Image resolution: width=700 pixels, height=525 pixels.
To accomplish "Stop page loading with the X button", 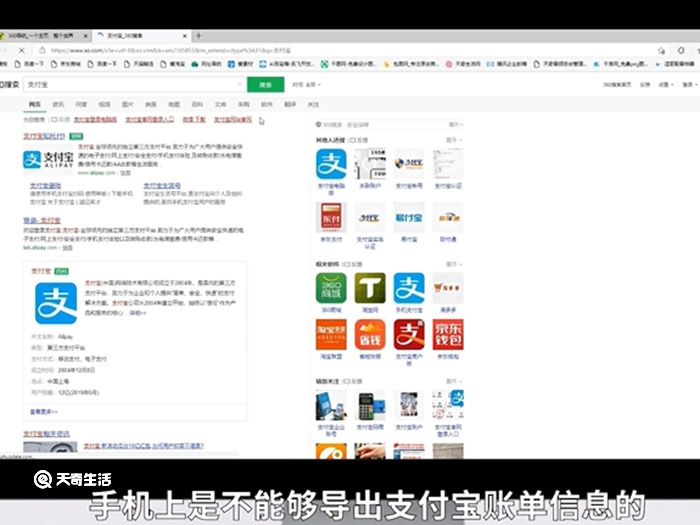I will 21,50.
